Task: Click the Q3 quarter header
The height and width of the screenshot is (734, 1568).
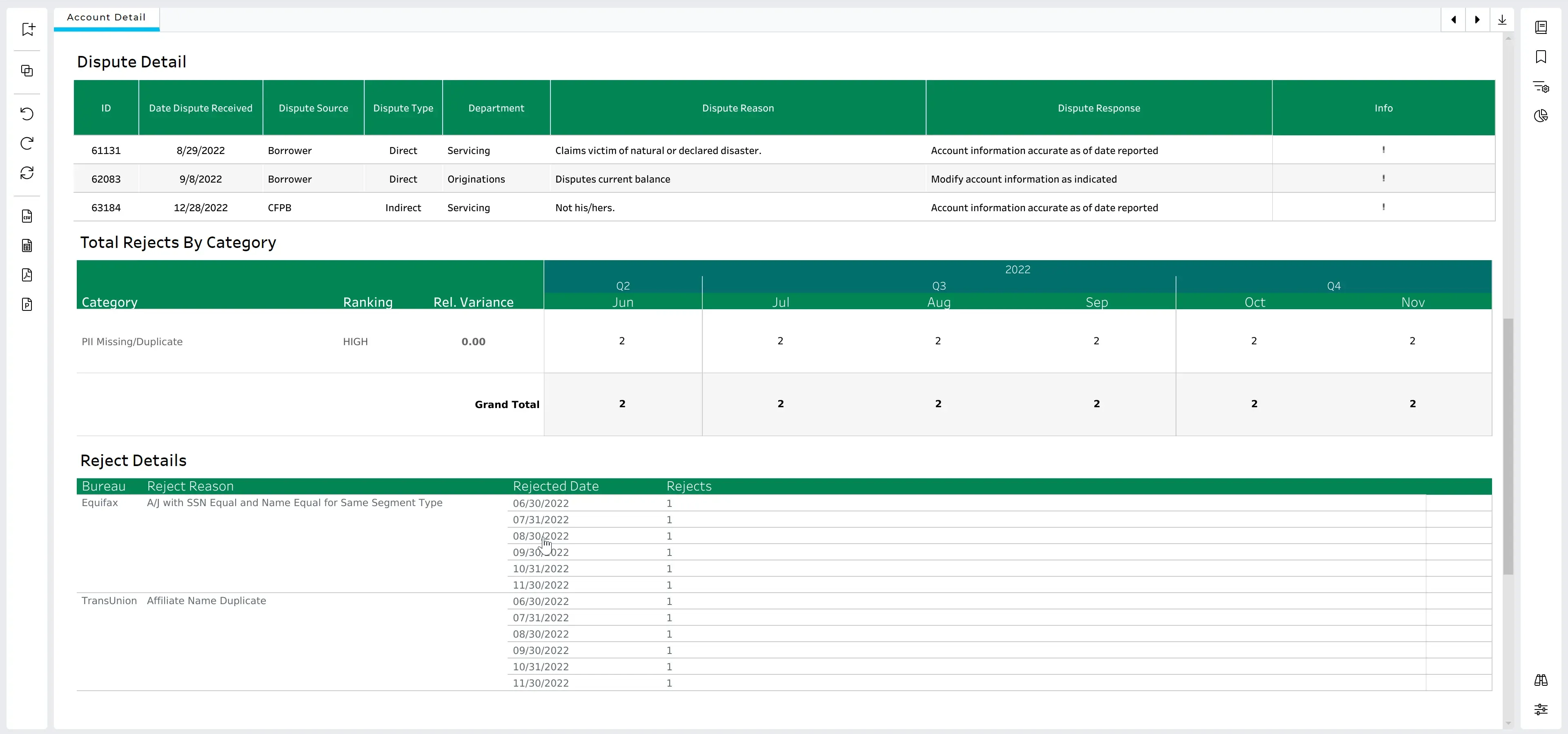Action: click(x=939, y=286)
